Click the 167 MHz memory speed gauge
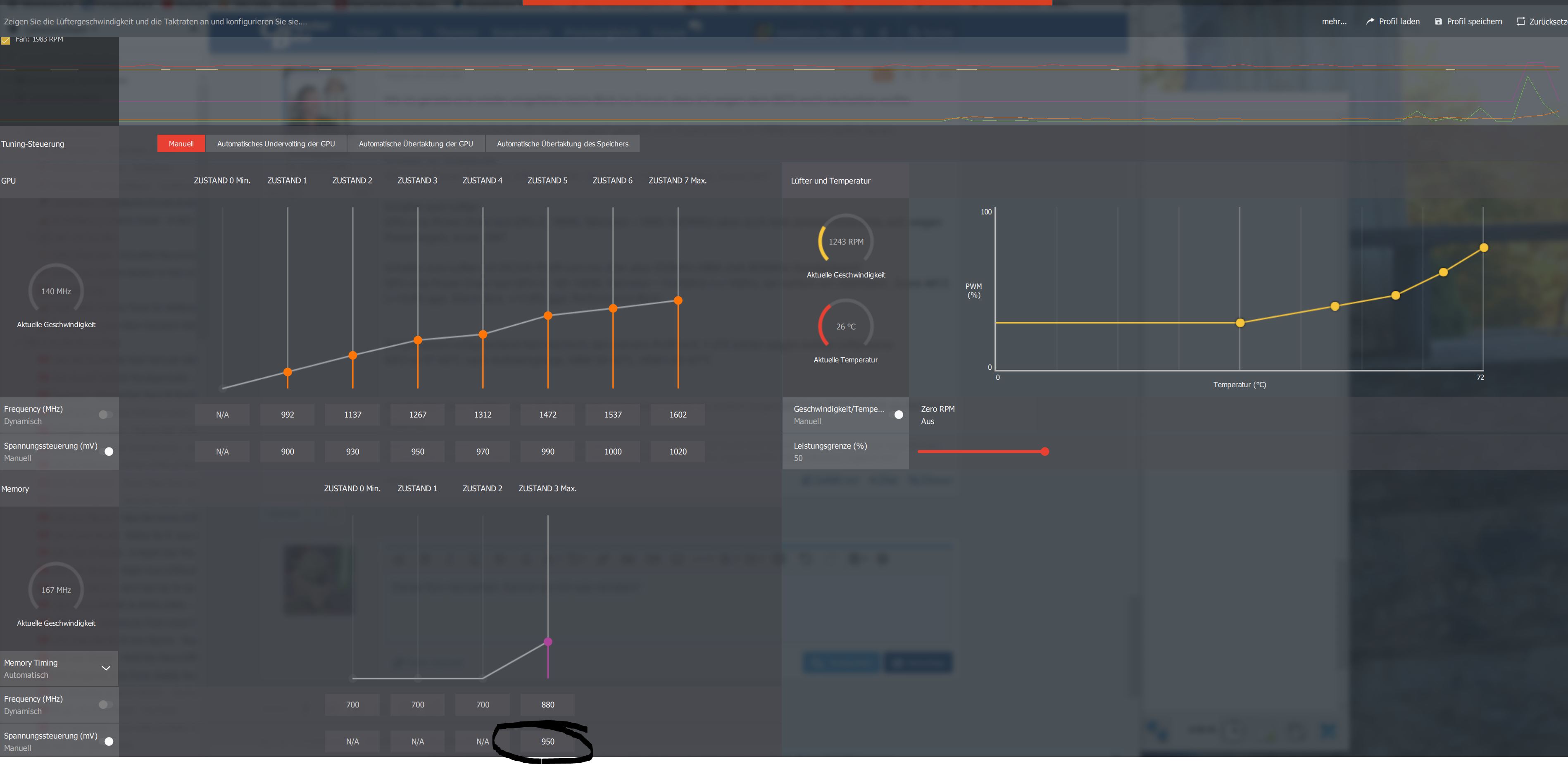Viewport: 1568px width, 764px height. click(x=56, y=589)
